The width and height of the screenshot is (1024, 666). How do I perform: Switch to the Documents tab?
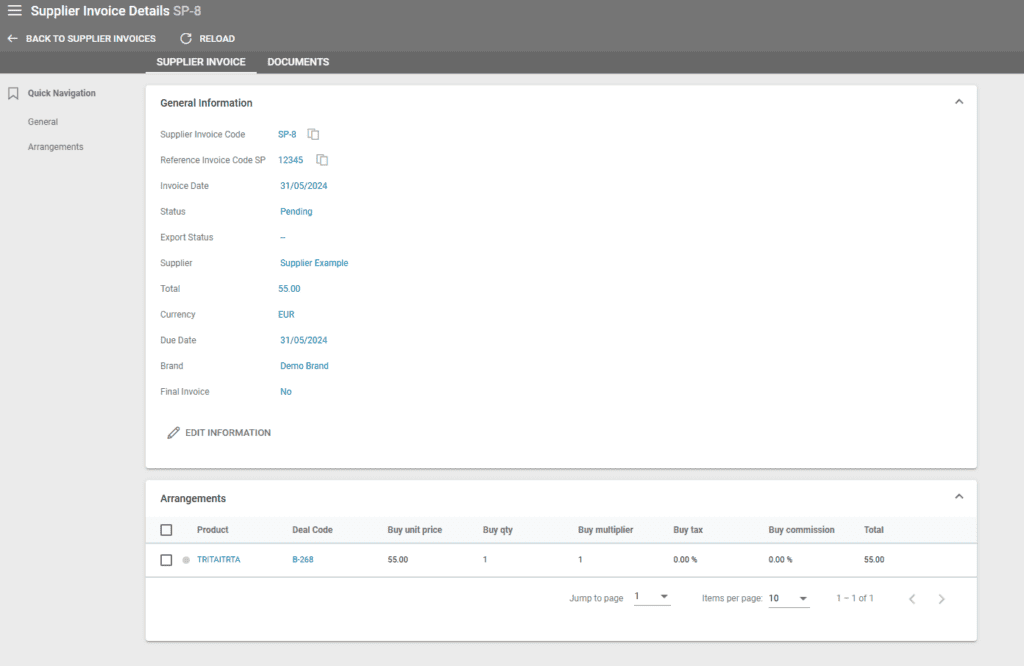pyautogui.click(x=298, y=62)
